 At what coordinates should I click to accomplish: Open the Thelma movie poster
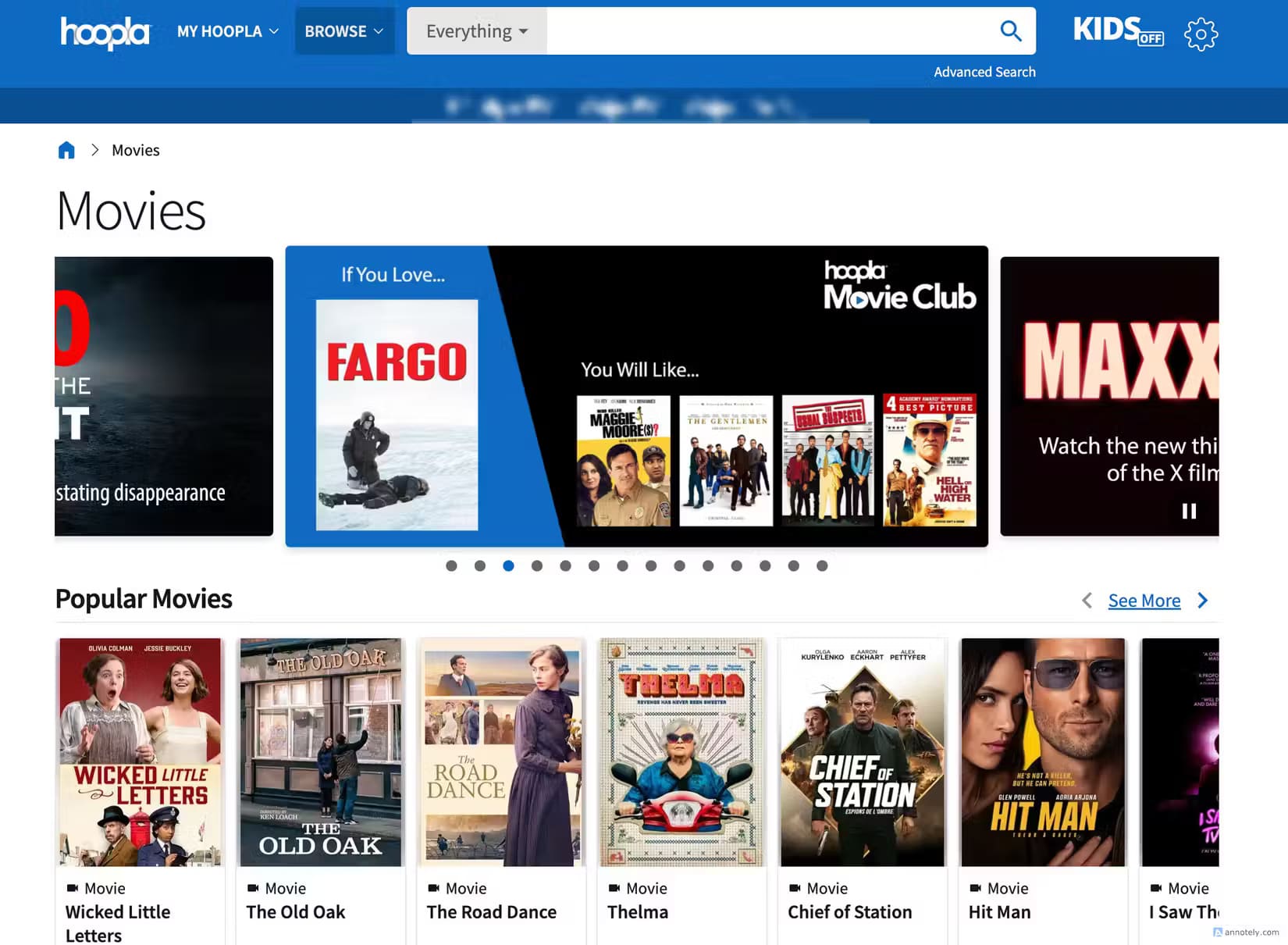[682, 752]
